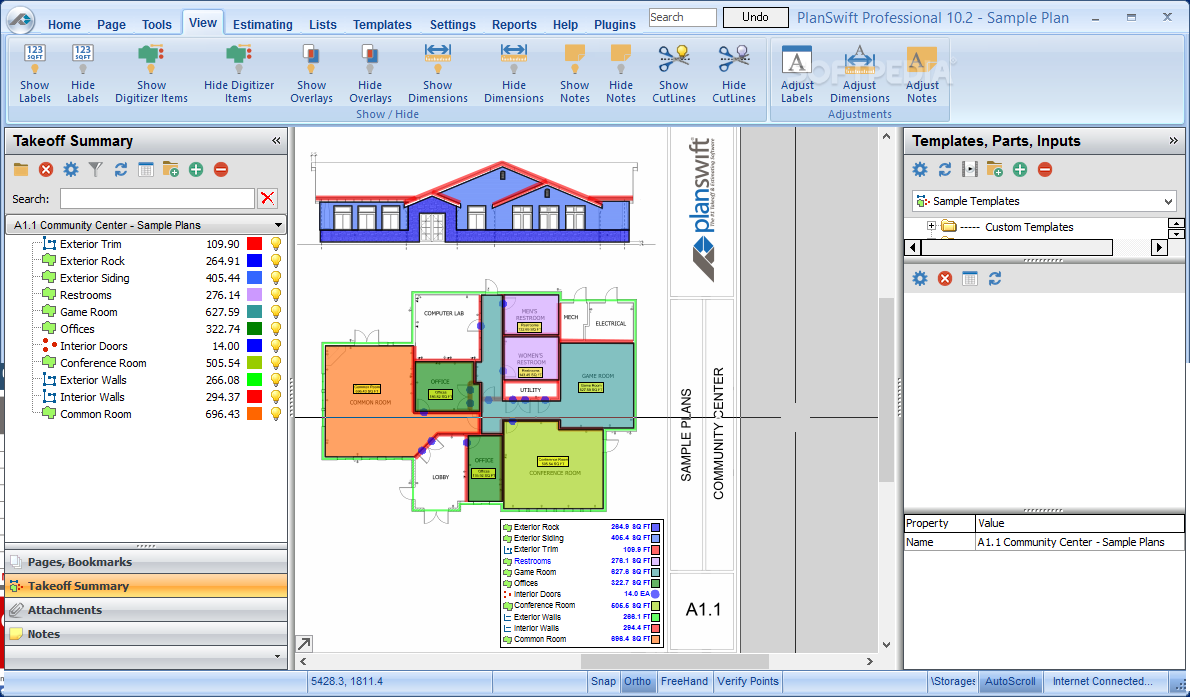1190x697 pixels.
Task: Click the folder icon in Takeoff Summary toolbar
Action: (20, 170)
